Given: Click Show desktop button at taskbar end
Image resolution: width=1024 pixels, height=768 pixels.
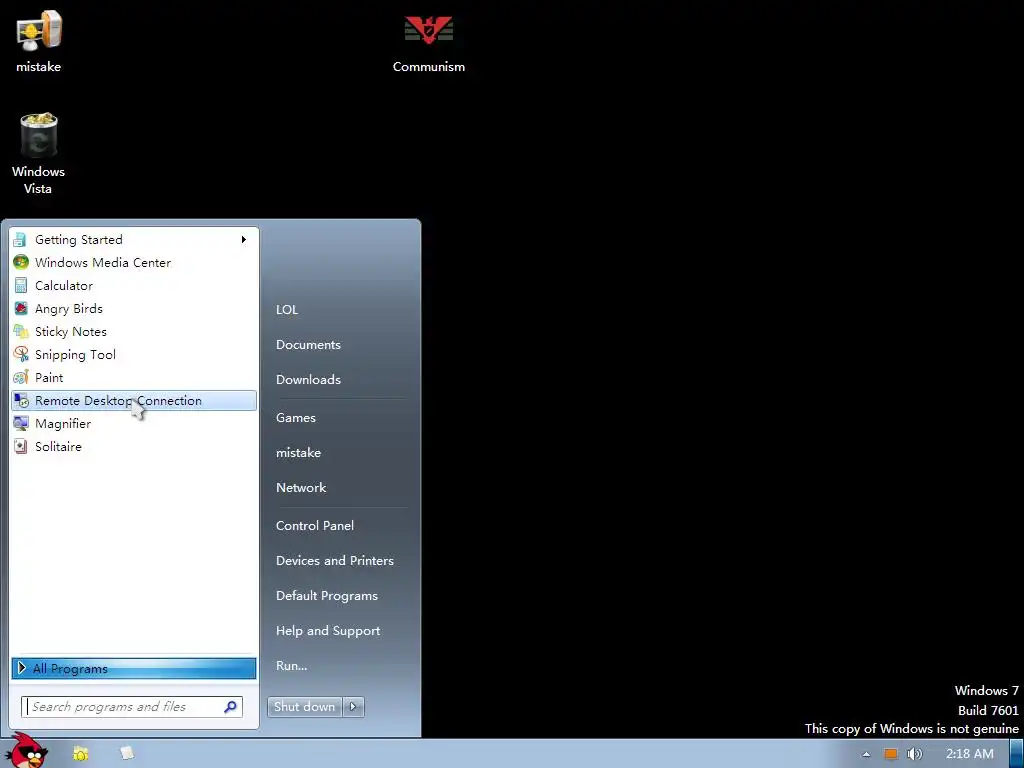Looking at the screenshot, I should (1017, 754).
